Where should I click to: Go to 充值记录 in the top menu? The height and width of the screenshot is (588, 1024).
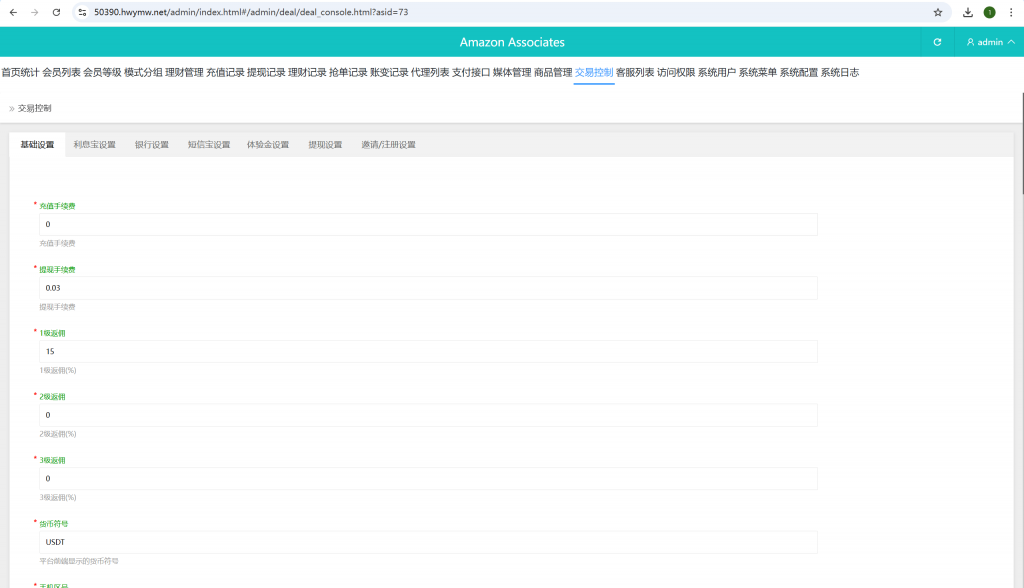click(x=225, y=73)
